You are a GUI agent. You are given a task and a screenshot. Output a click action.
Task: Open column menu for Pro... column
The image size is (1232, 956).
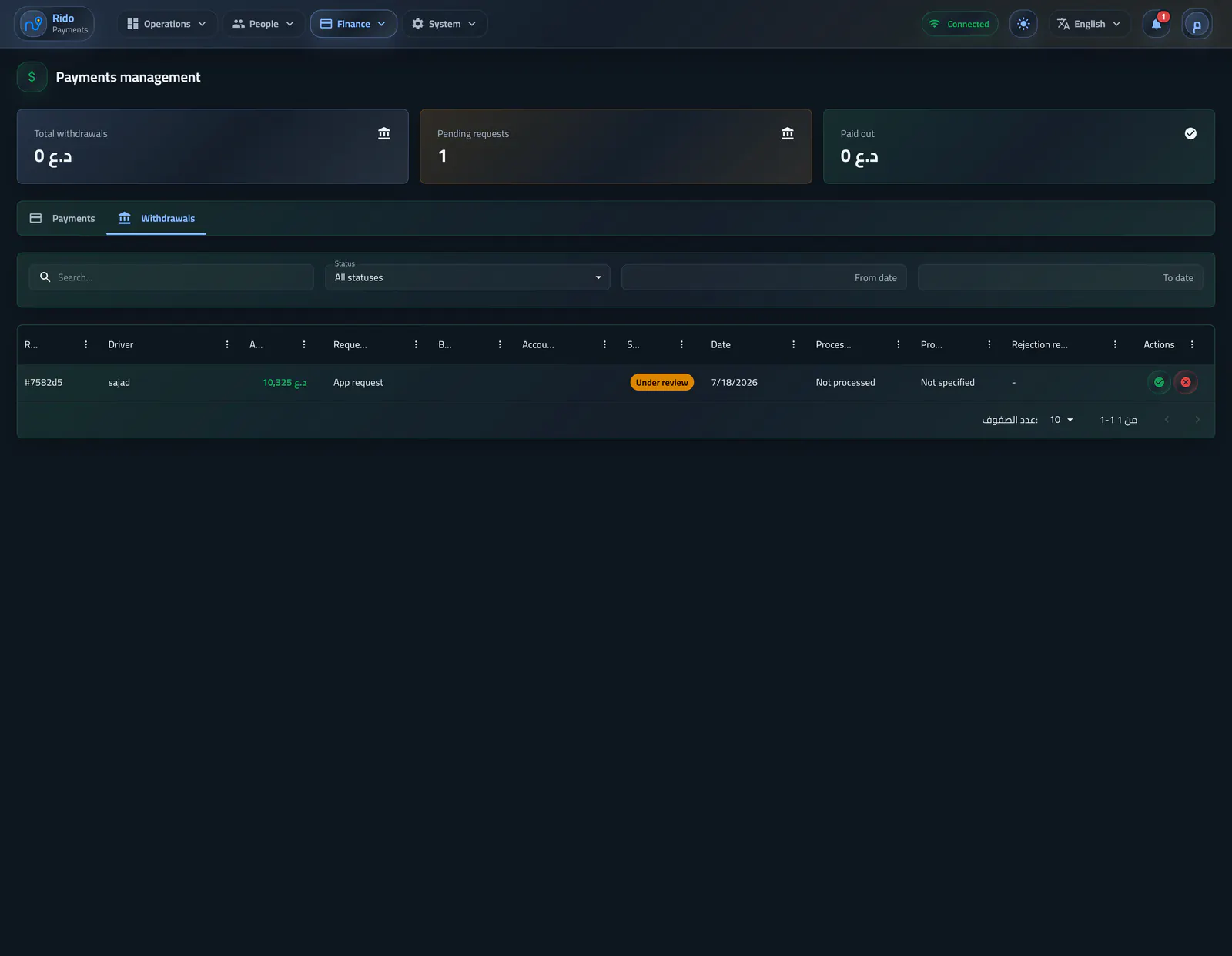[x=989, y=344]
